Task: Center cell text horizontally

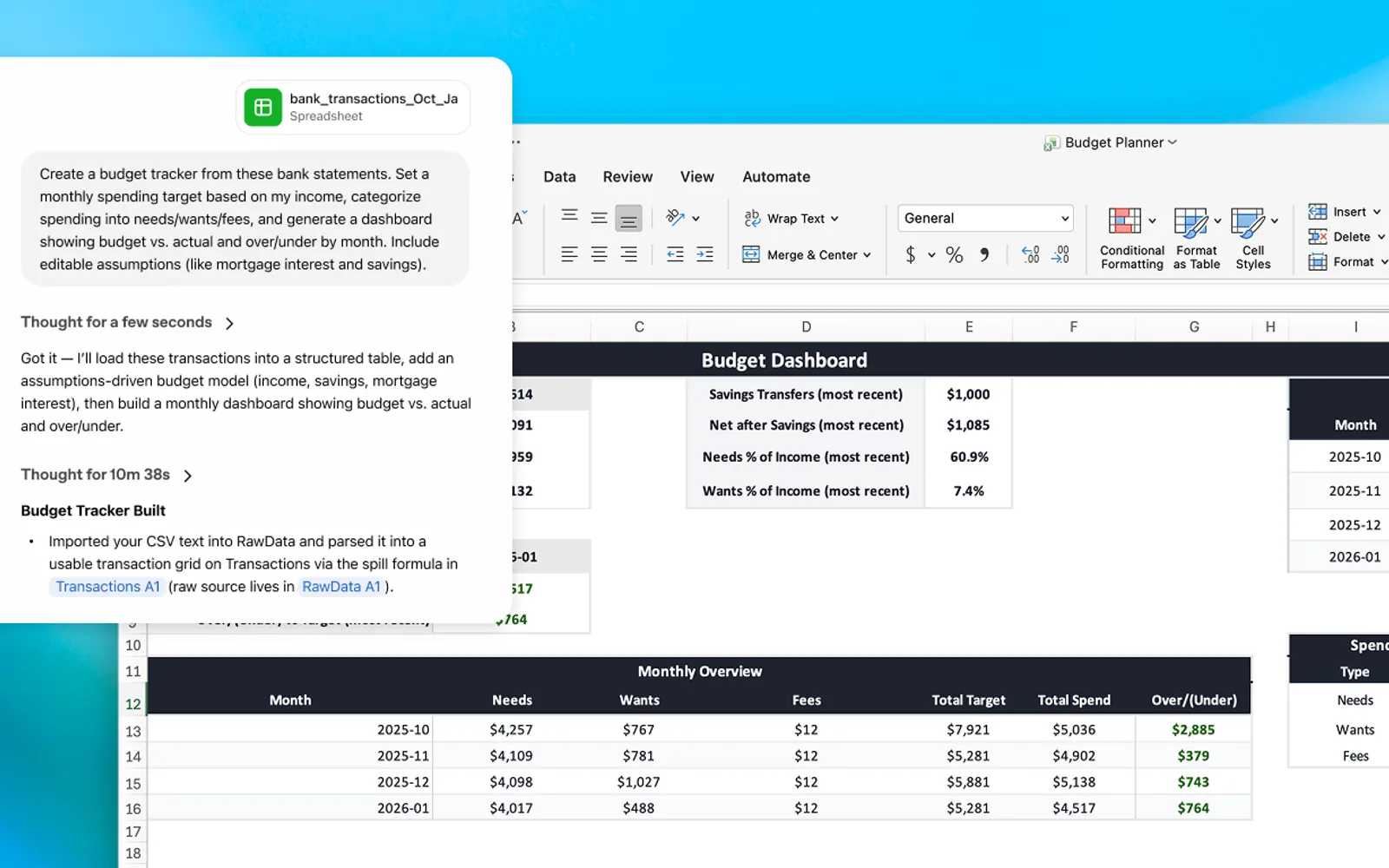Action: pyautogui.click(x=599, y=254)
